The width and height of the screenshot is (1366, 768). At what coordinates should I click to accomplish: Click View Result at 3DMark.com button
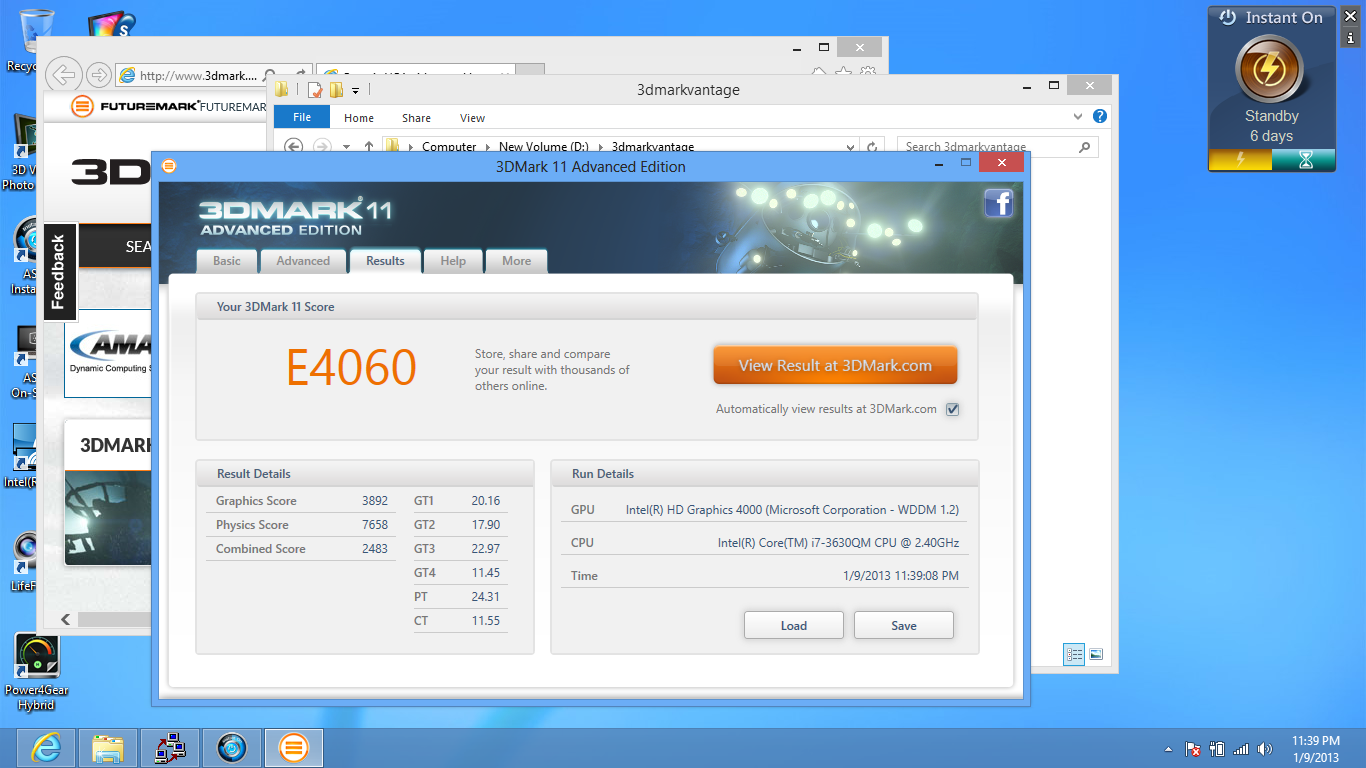[x=835, y=365]
